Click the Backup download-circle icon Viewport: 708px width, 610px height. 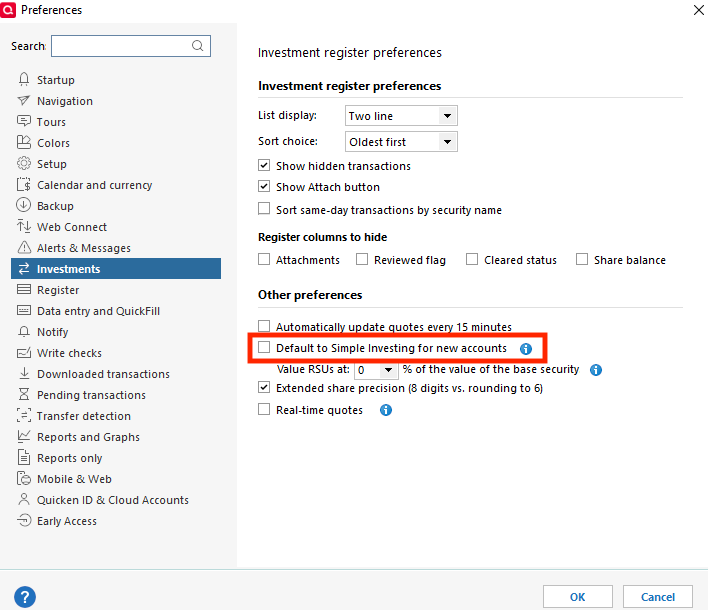click(x=23, y=205)
